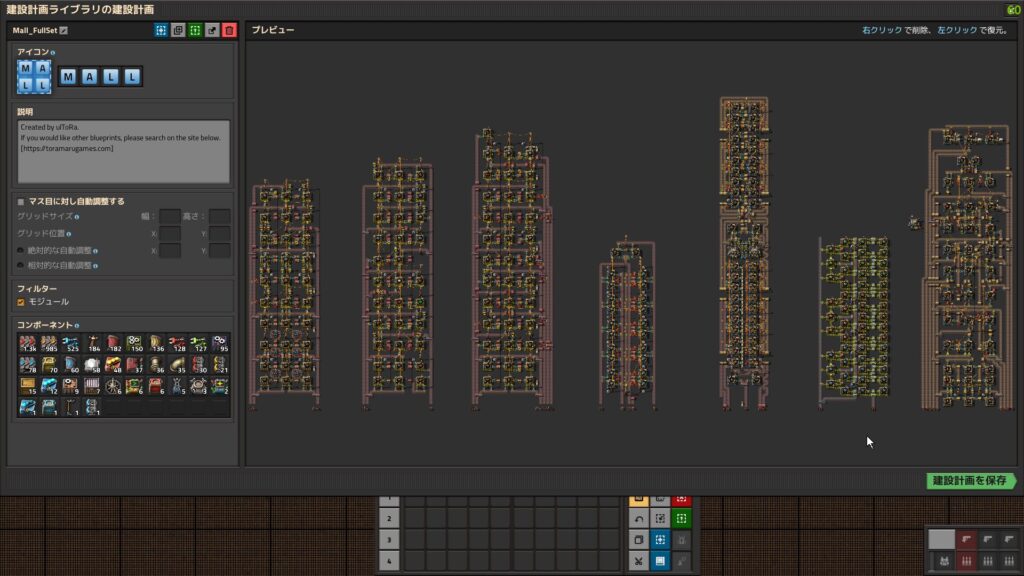Image resolution: width=1024 pixels, height=576 pixels.
Task: Click the green planner icon in header
Action: tap(195, 30)
